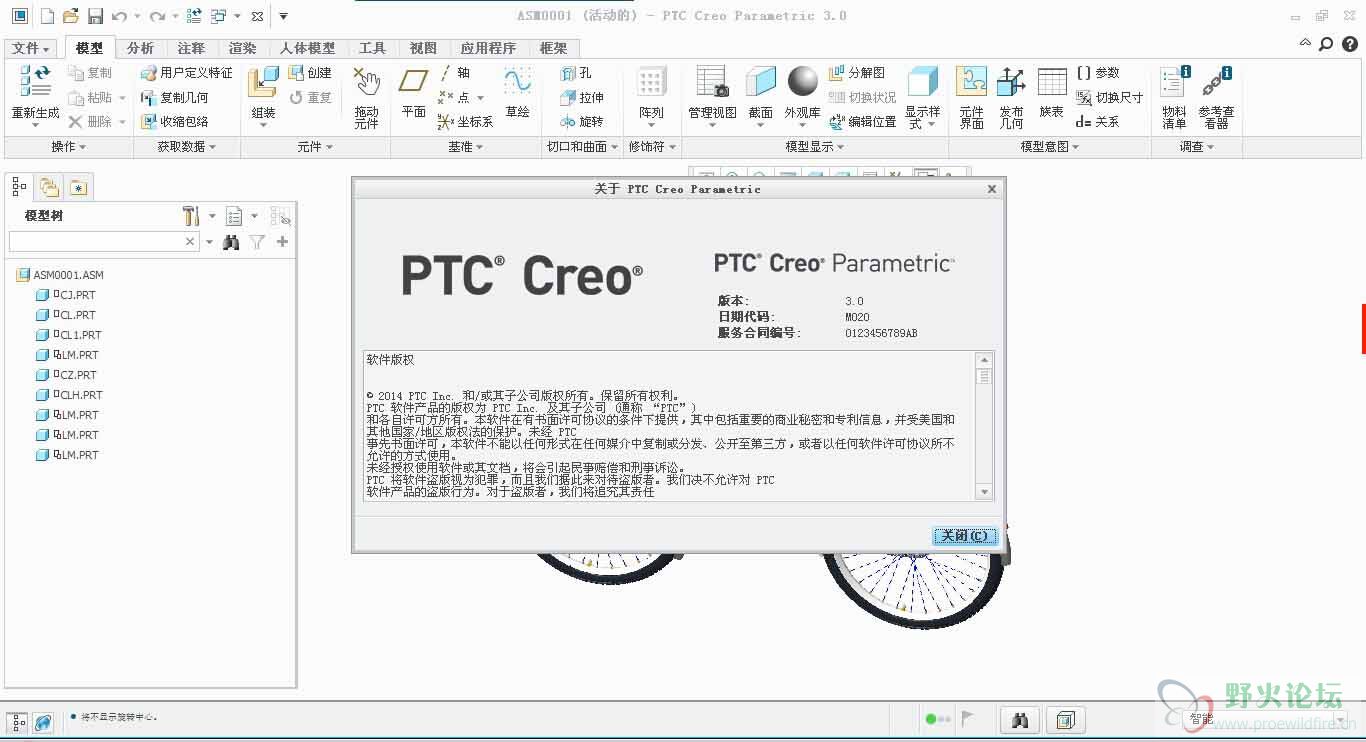Create a datum 平面 plane
The width and height of the screenshot is (1366, 742).
click(413, 93)
